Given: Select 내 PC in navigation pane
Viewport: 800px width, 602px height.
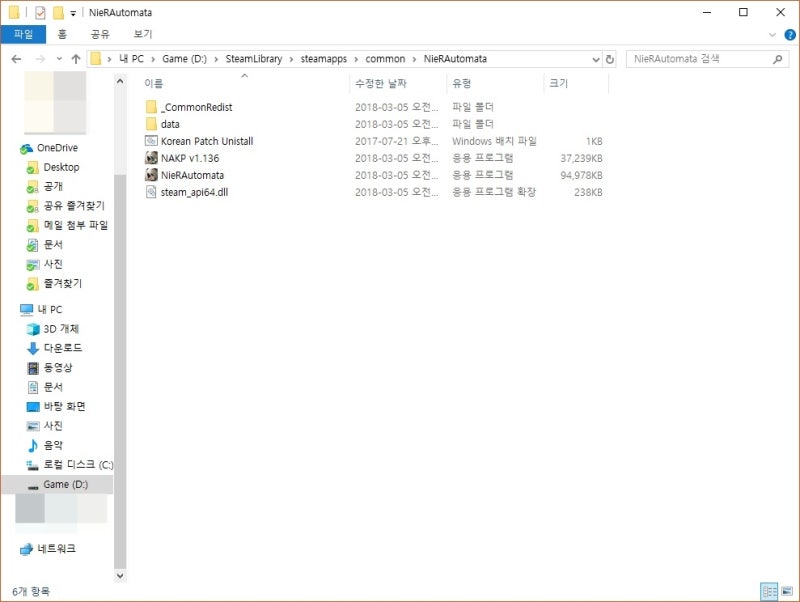Looking at the screenshot, I should click(49, 310).
